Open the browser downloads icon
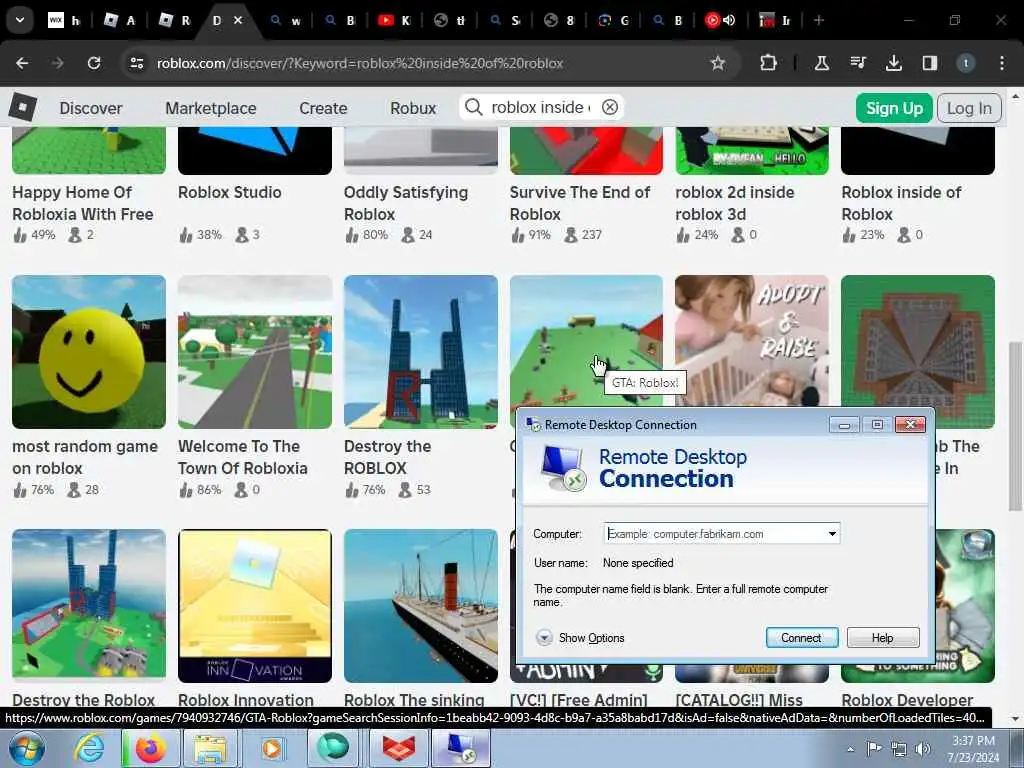 pos(893,63)
